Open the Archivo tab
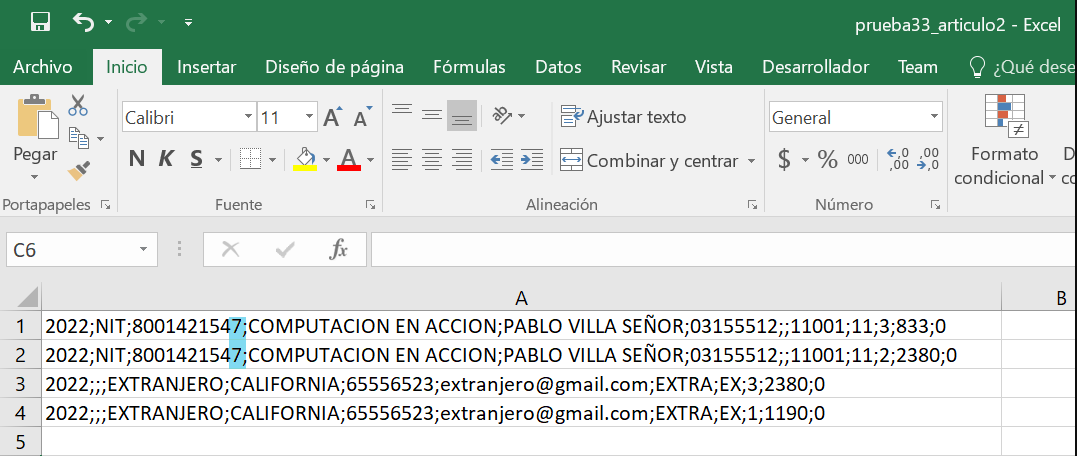Viewport: 1077px width, 456px height. pyautogui.click(x=43, y=67)
